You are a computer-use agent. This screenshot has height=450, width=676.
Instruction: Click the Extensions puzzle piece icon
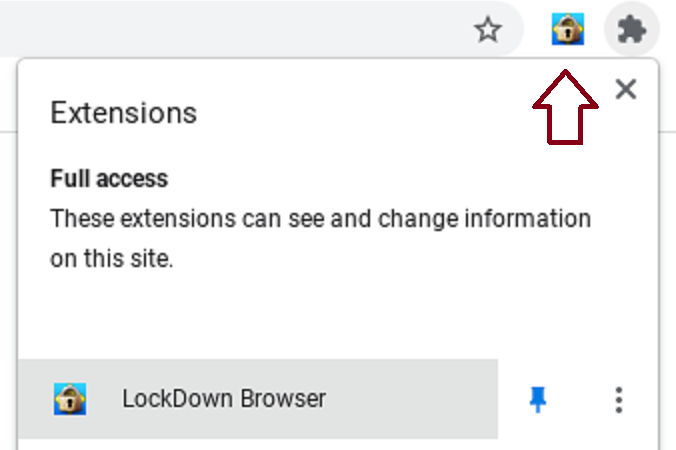[632, 29]
